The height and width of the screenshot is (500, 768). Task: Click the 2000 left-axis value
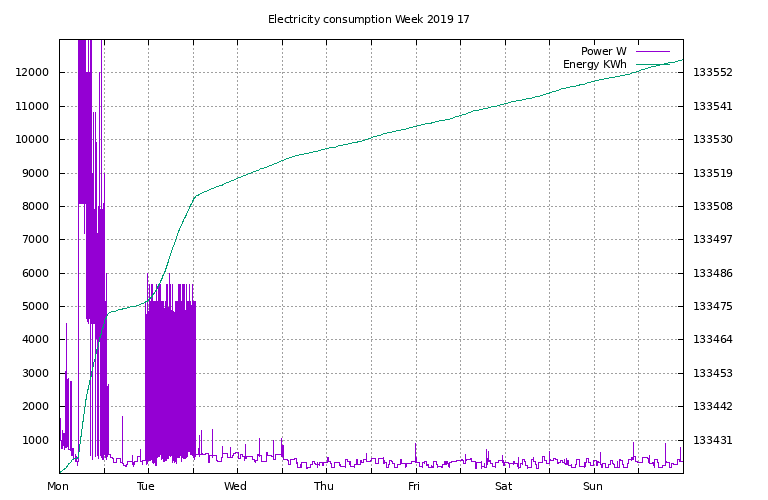(x=36, y=406)
